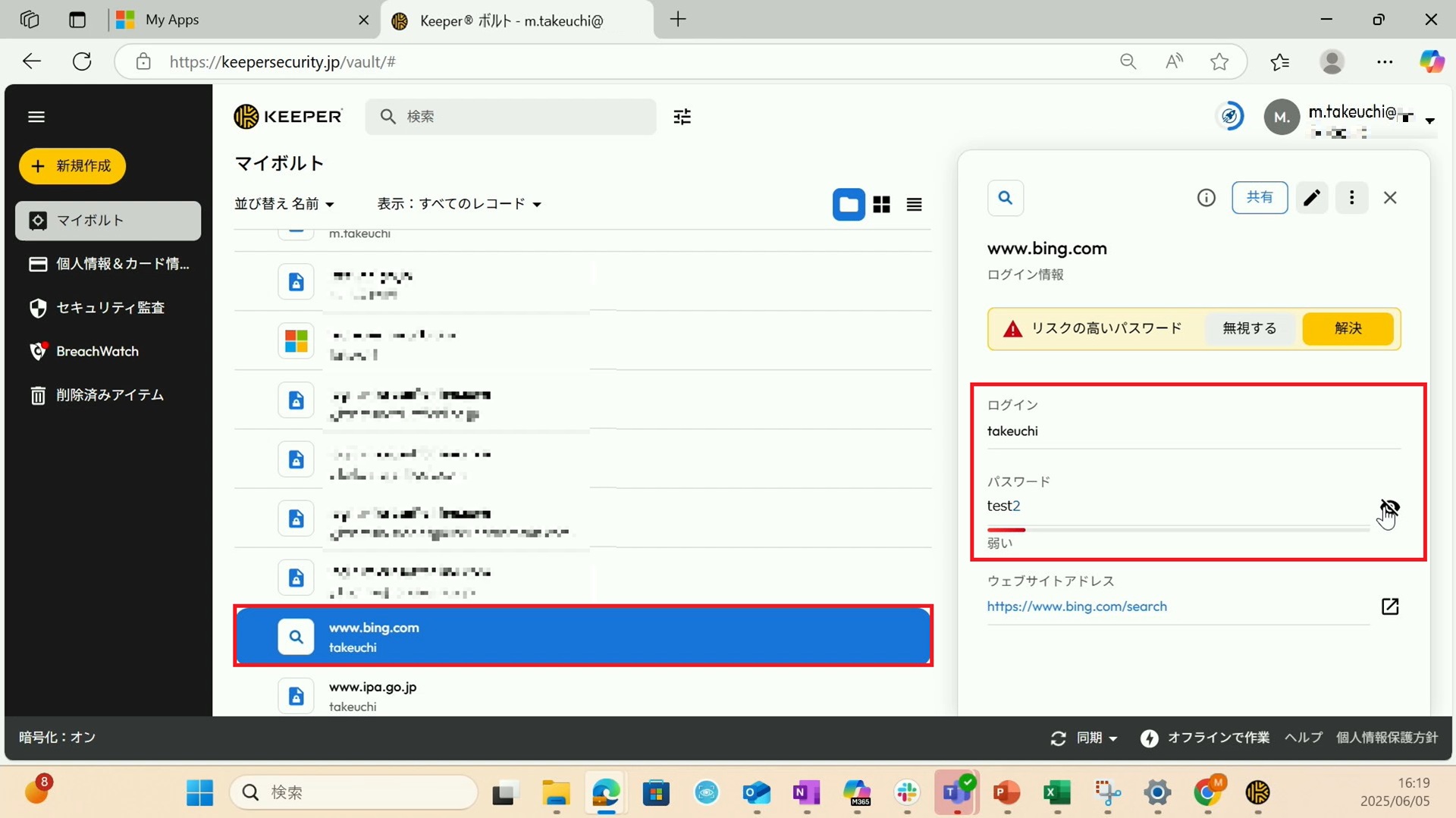Open the three-dot record options menu
This screenshot has width=1456, height=818.
pos(1351,198)
